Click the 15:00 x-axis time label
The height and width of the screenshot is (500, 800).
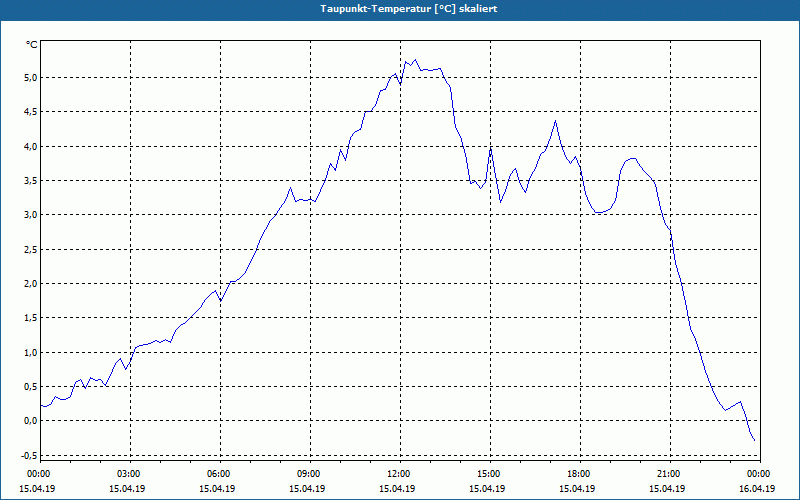490,474
